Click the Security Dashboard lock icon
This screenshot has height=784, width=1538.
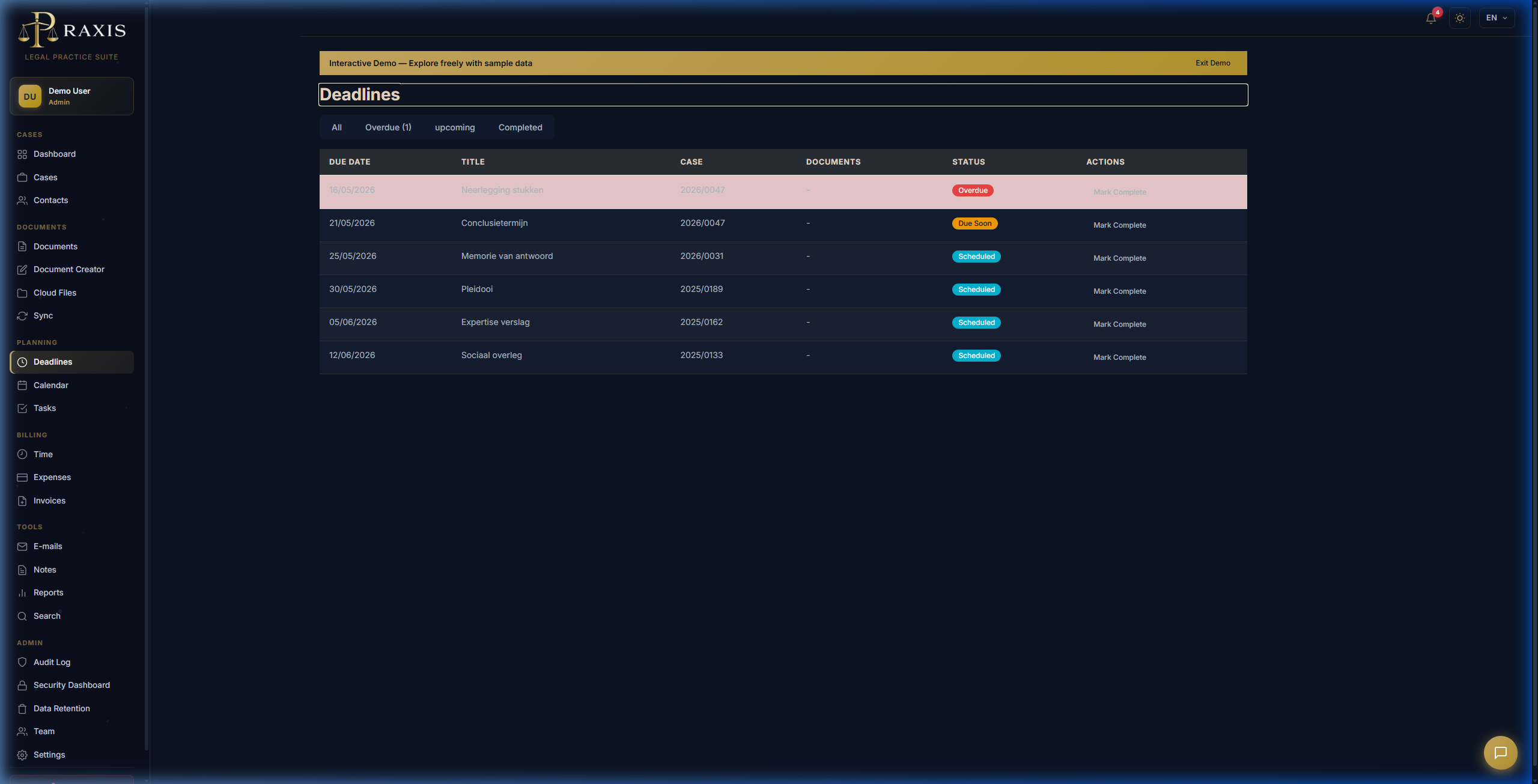point(22,685)
